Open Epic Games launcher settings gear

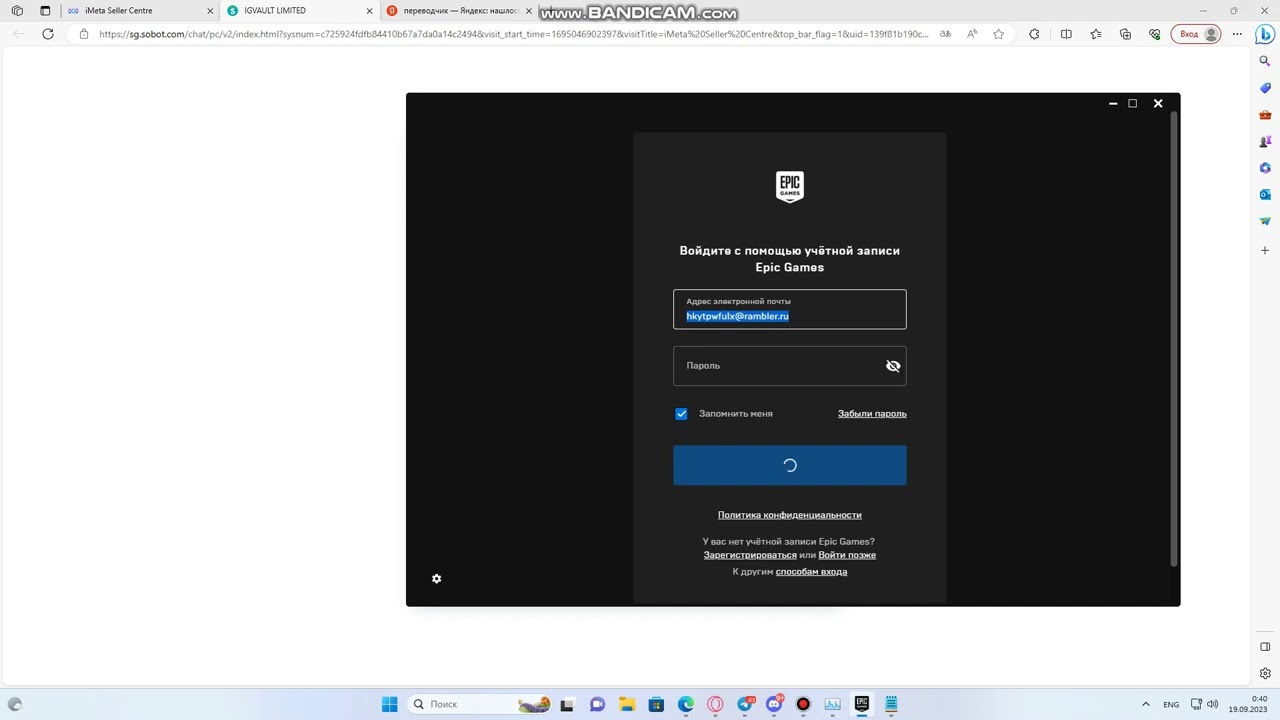click(x=436, y=579)
